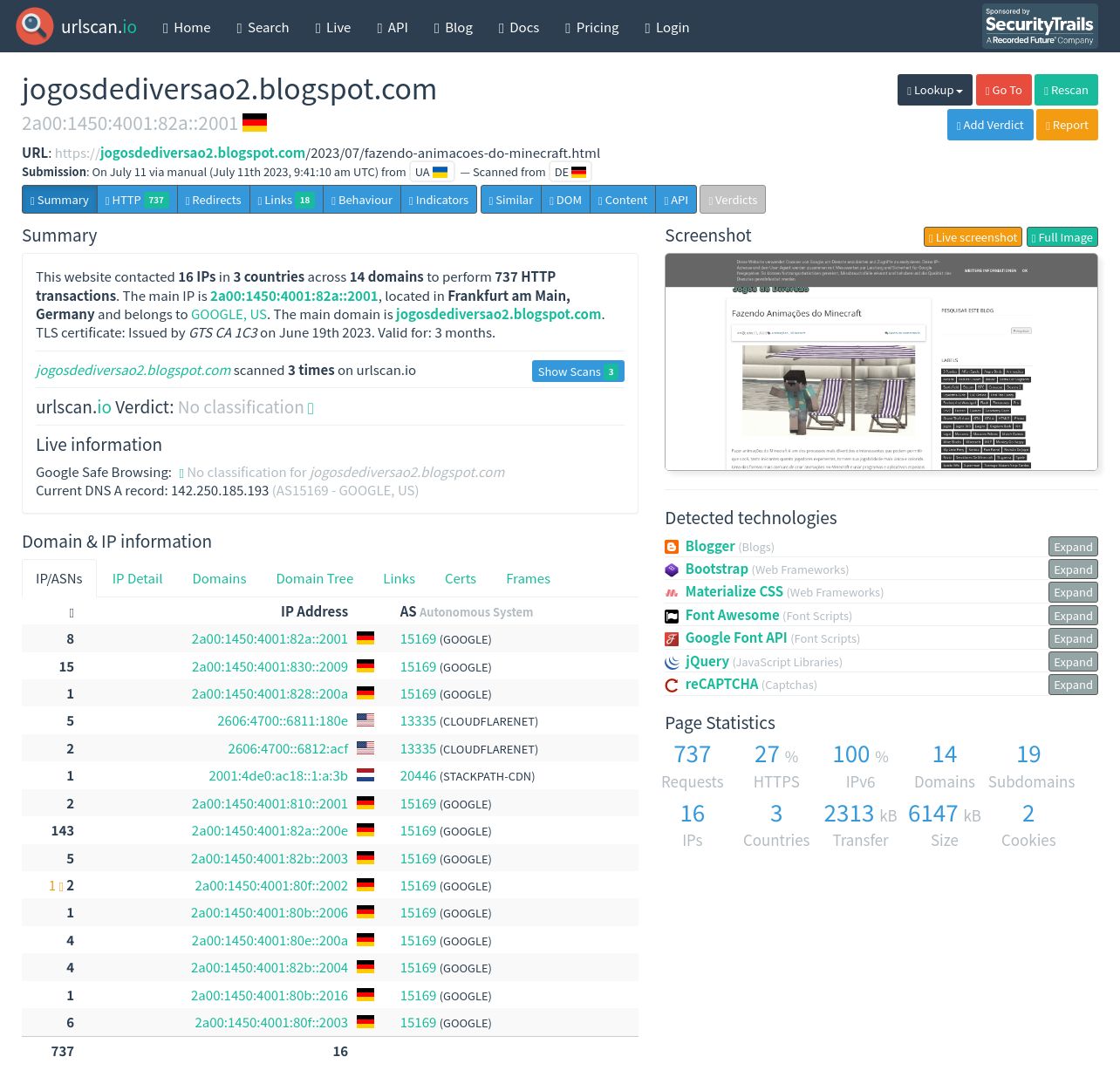Expand the jQuery technology details

pyautogui.click(x=1073, y=662)
